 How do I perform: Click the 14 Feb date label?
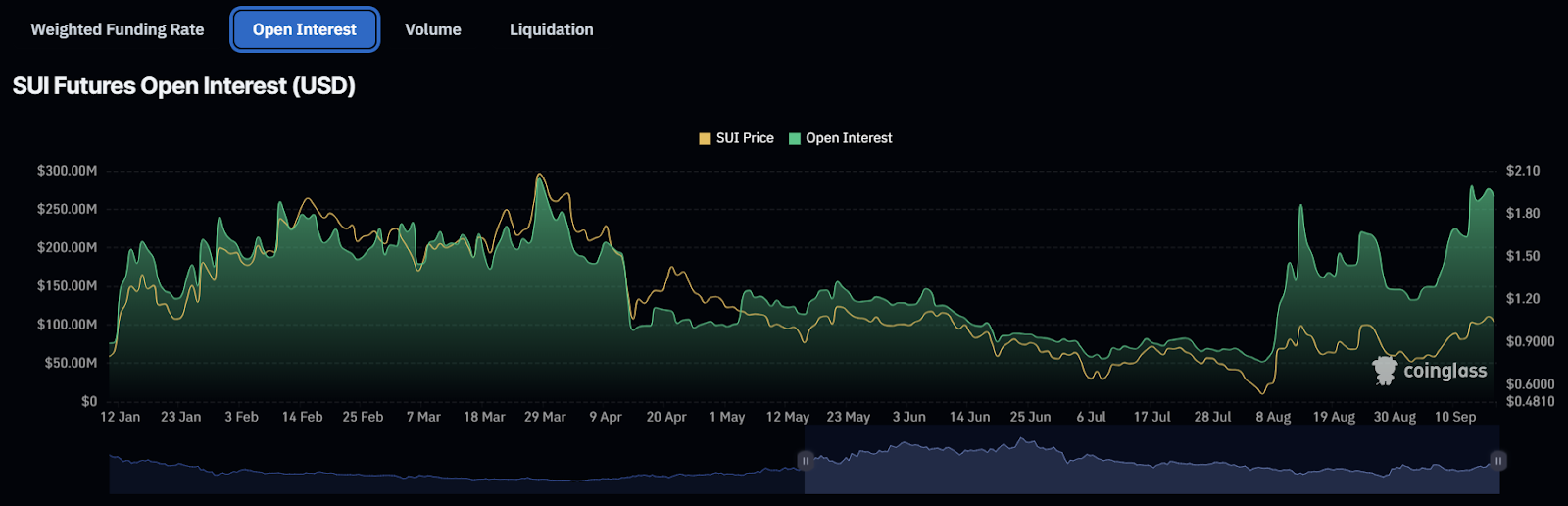[302, 417]
